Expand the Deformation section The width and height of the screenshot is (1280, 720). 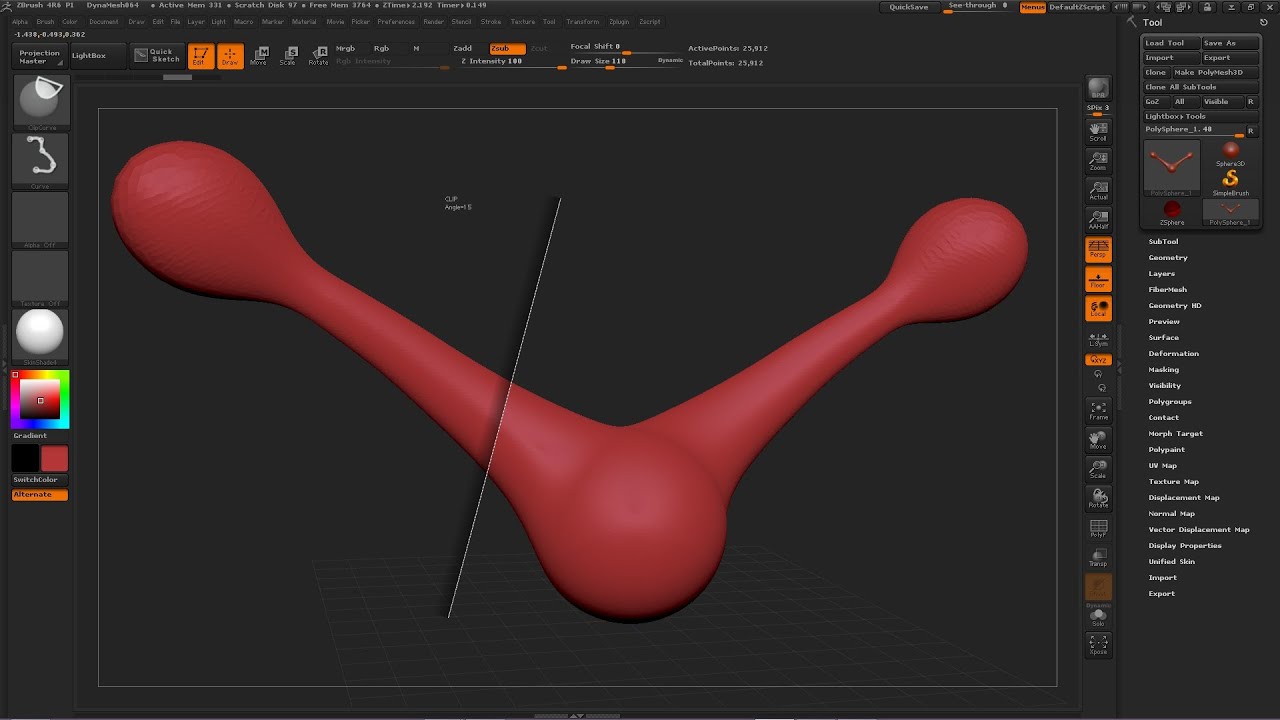tap(1174, 353)
